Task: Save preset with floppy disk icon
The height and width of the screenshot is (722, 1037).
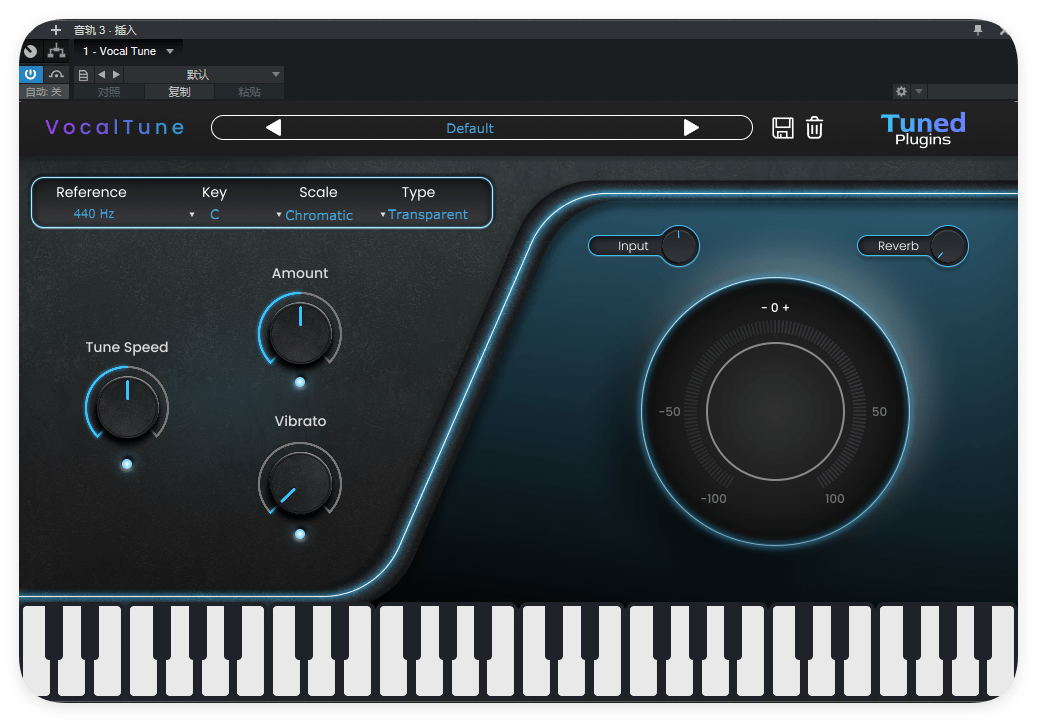Action: coord(782,128)
